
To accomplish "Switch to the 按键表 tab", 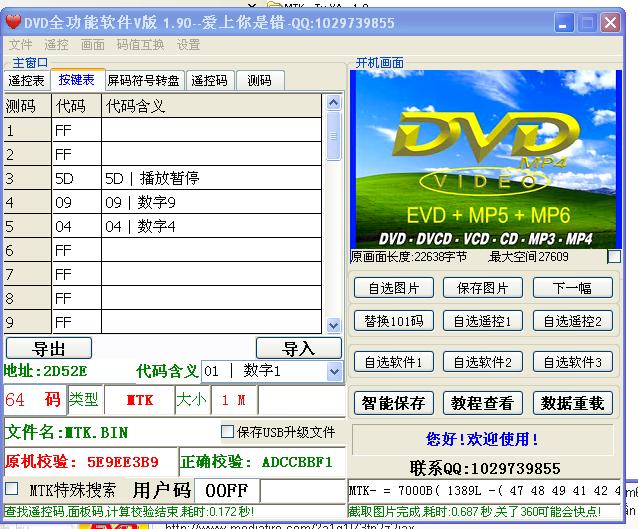I will [x=76, y=80].
